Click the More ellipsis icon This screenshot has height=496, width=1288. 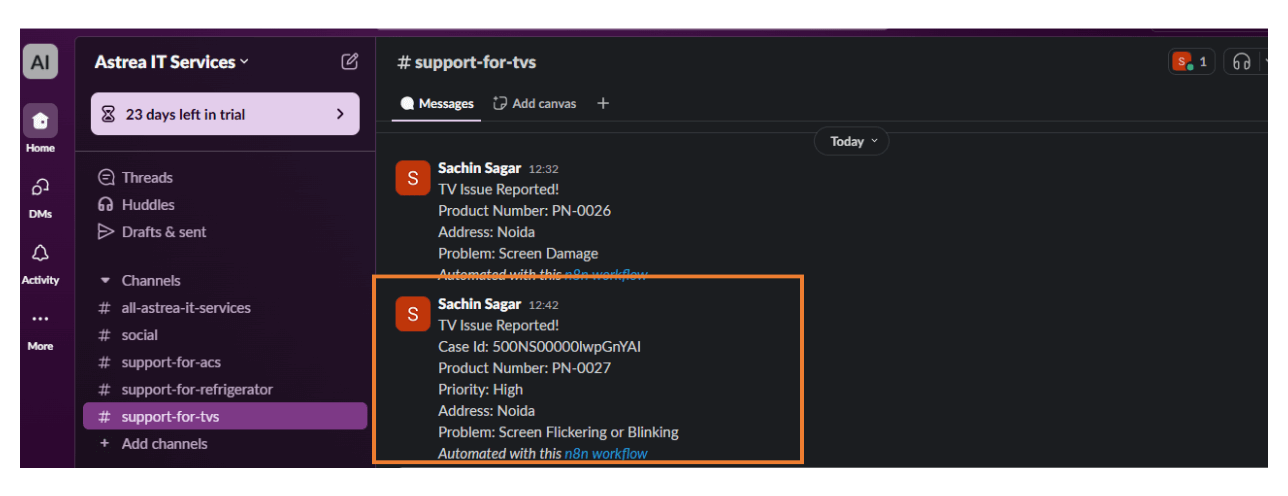(40, 320)
